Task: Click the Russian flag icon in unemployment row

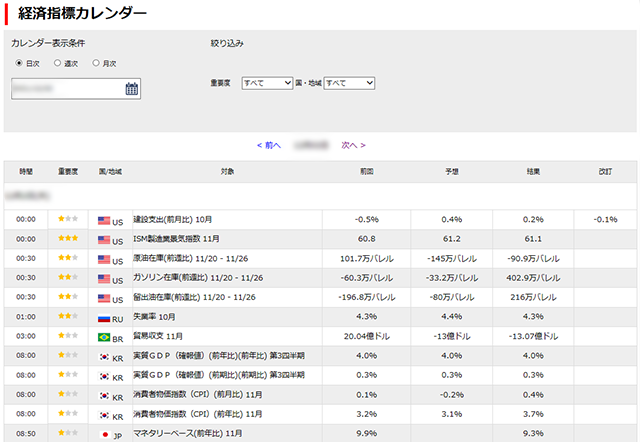Action: [104, 316]
